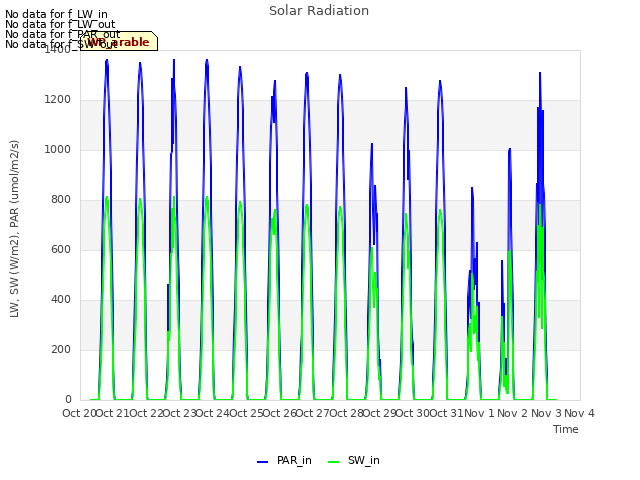Click the Nov 3 x-axis tick label
Screen dimensions: 640x480
tap(546, 413)
